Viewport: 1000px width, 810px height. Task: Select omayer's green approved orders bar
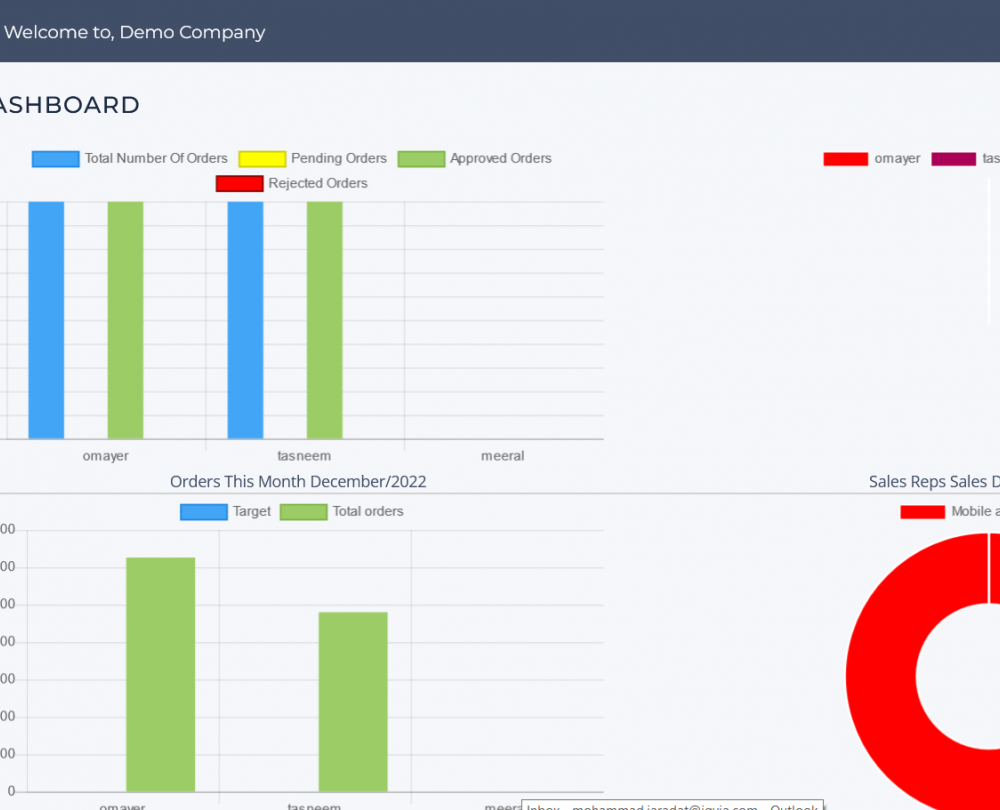pyautogui.click(x=125, y=320)
